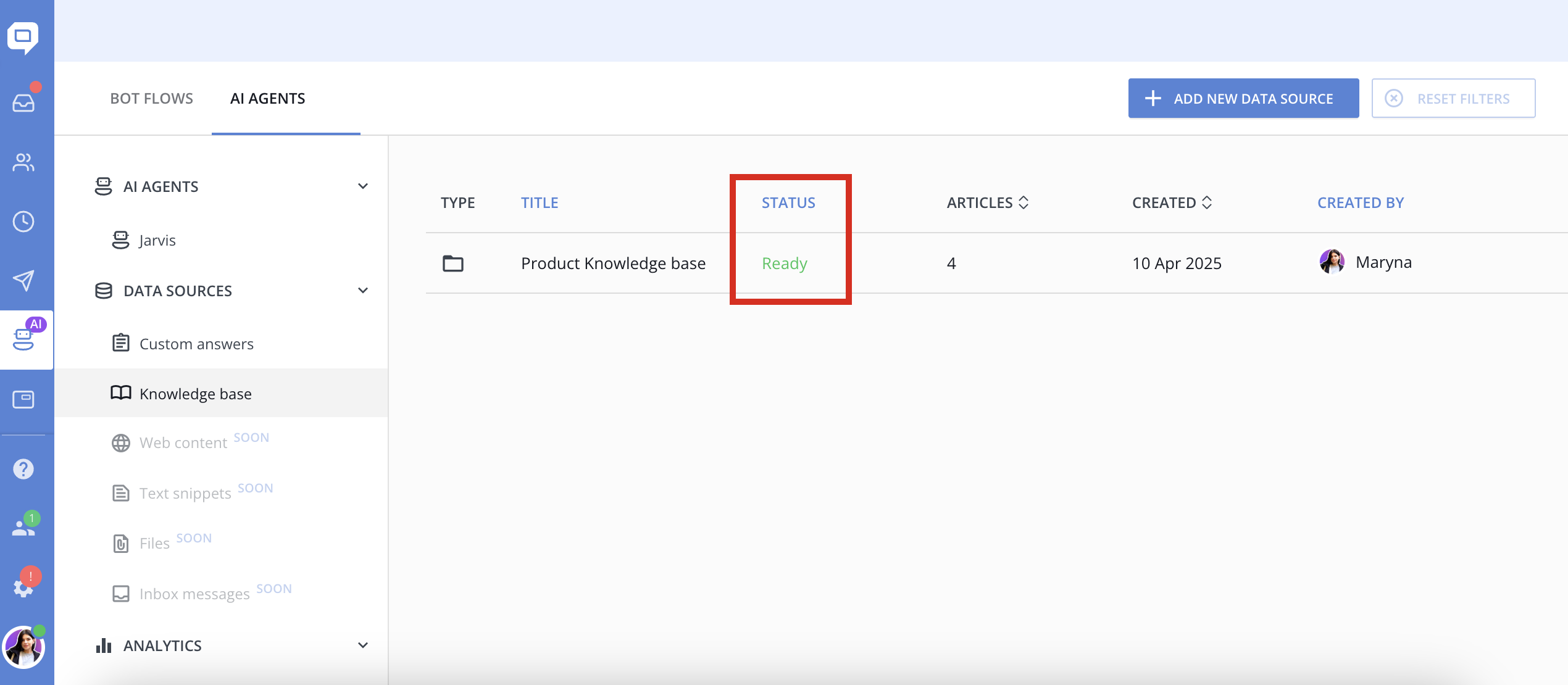Open the inbox icon with red notification dot
The width and height of the screenshot is (1568, 685).
point(23,102)
